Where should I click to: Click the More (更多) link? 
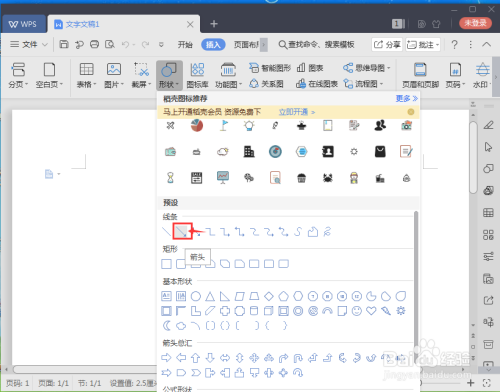point(406,98)
